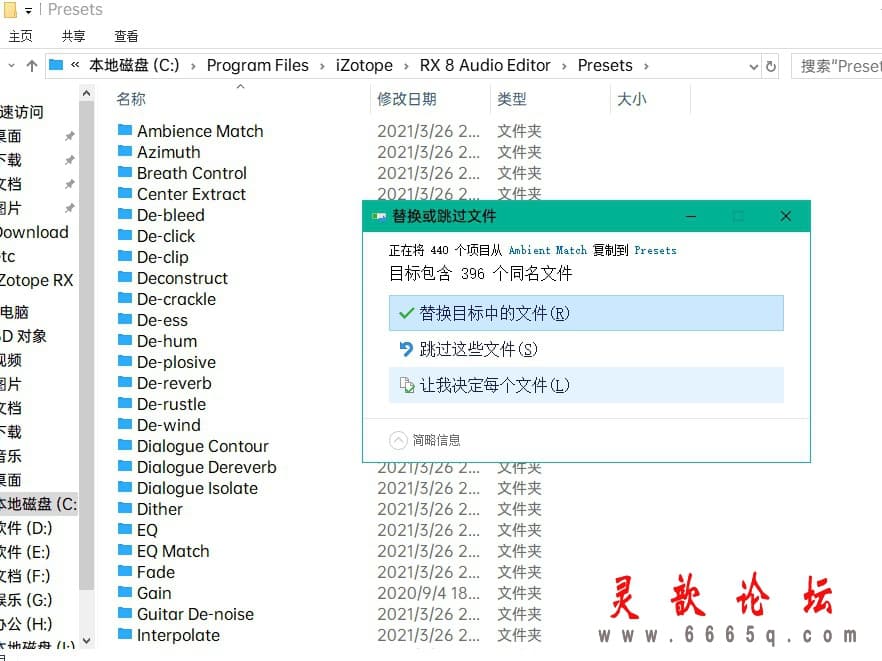This screenshot has height=661, width=882.
Task: Select the De-rustle folder icon
Action: tap(125, 403)
